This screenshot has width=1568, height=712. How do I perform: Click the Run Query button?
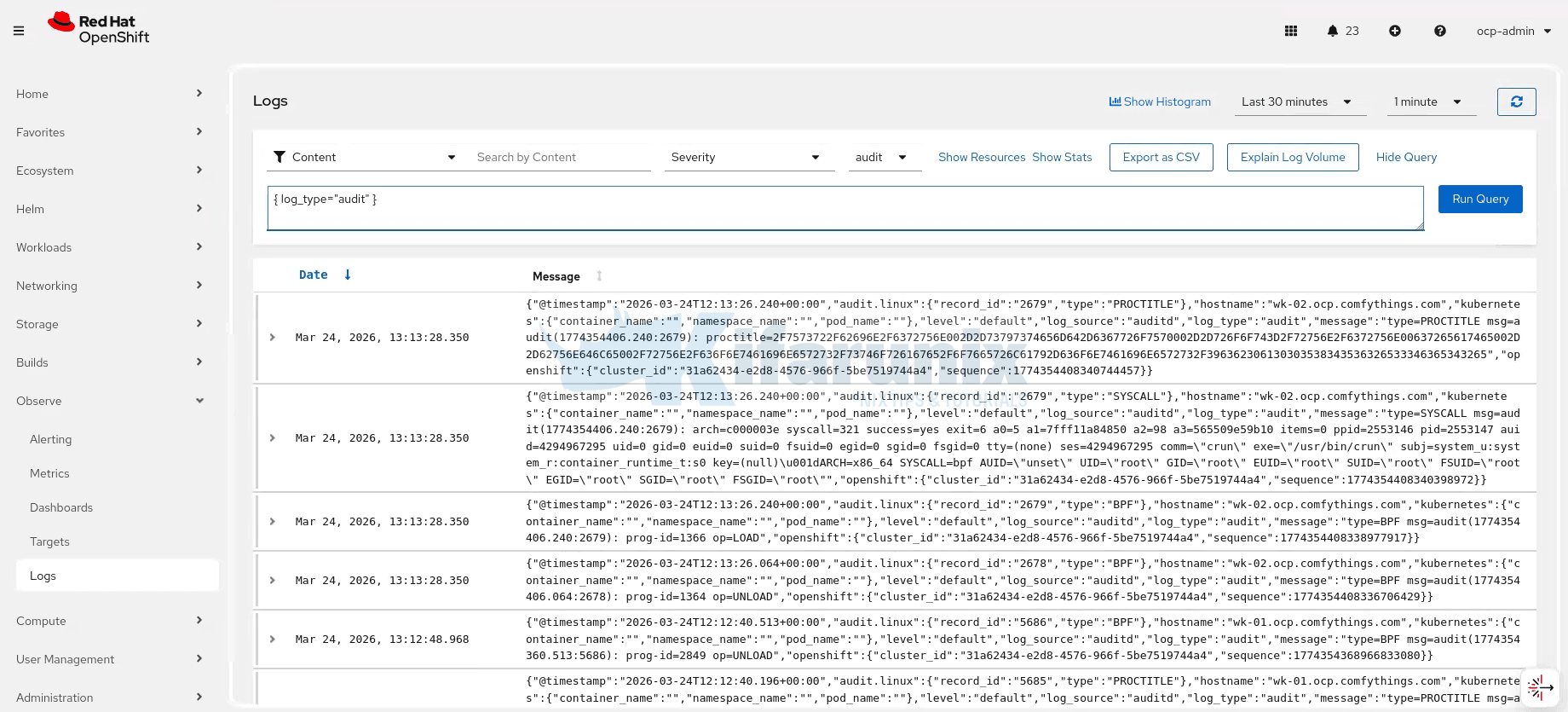click(1480, 199)
